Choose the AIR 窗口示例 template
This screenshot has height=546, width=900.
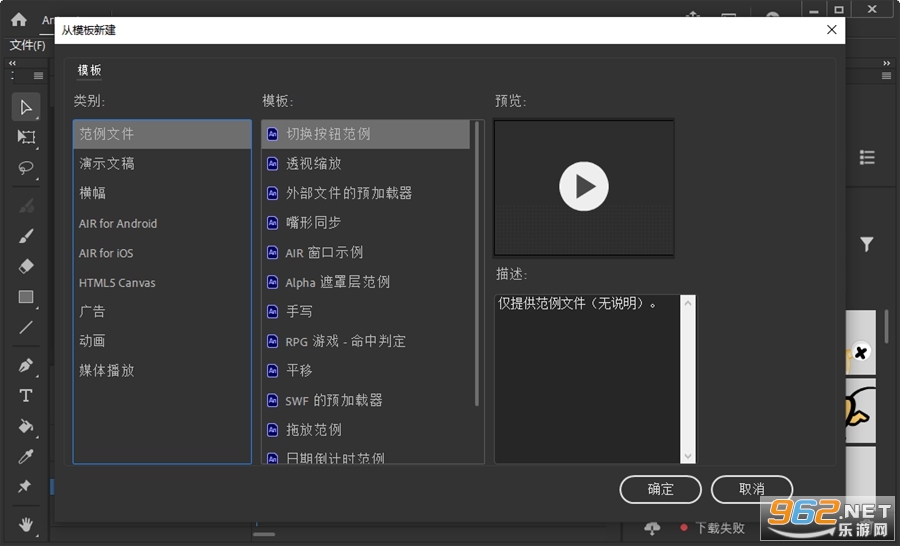(x=366, y=252)
